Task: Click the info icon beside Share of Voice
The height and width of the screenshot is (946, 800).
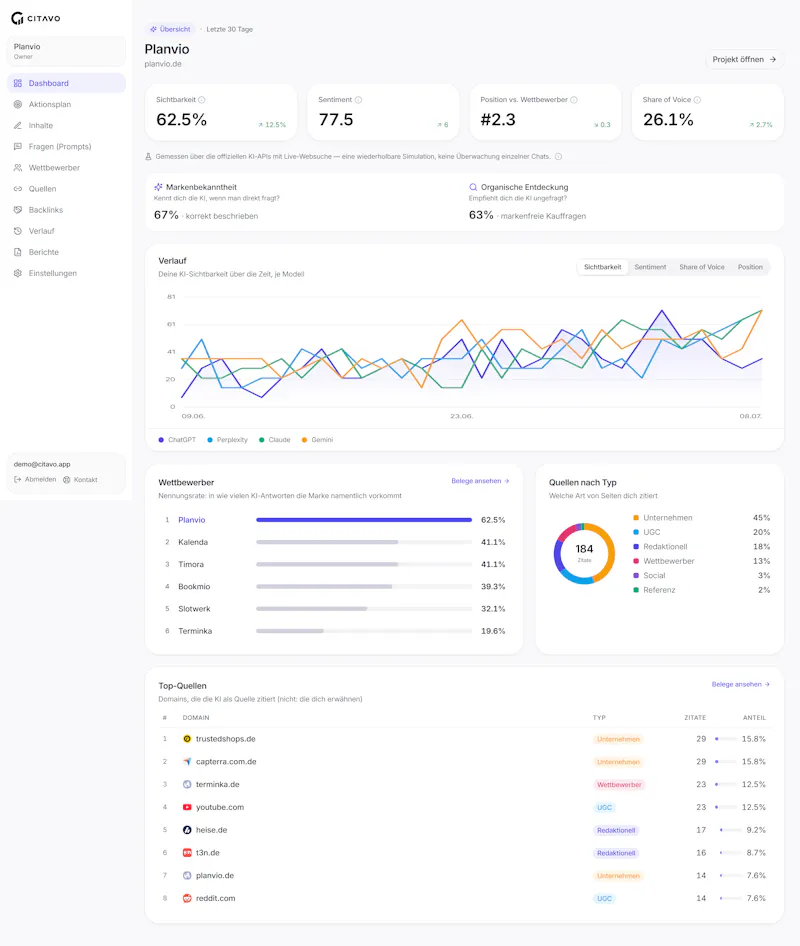Action: [697, 100]
